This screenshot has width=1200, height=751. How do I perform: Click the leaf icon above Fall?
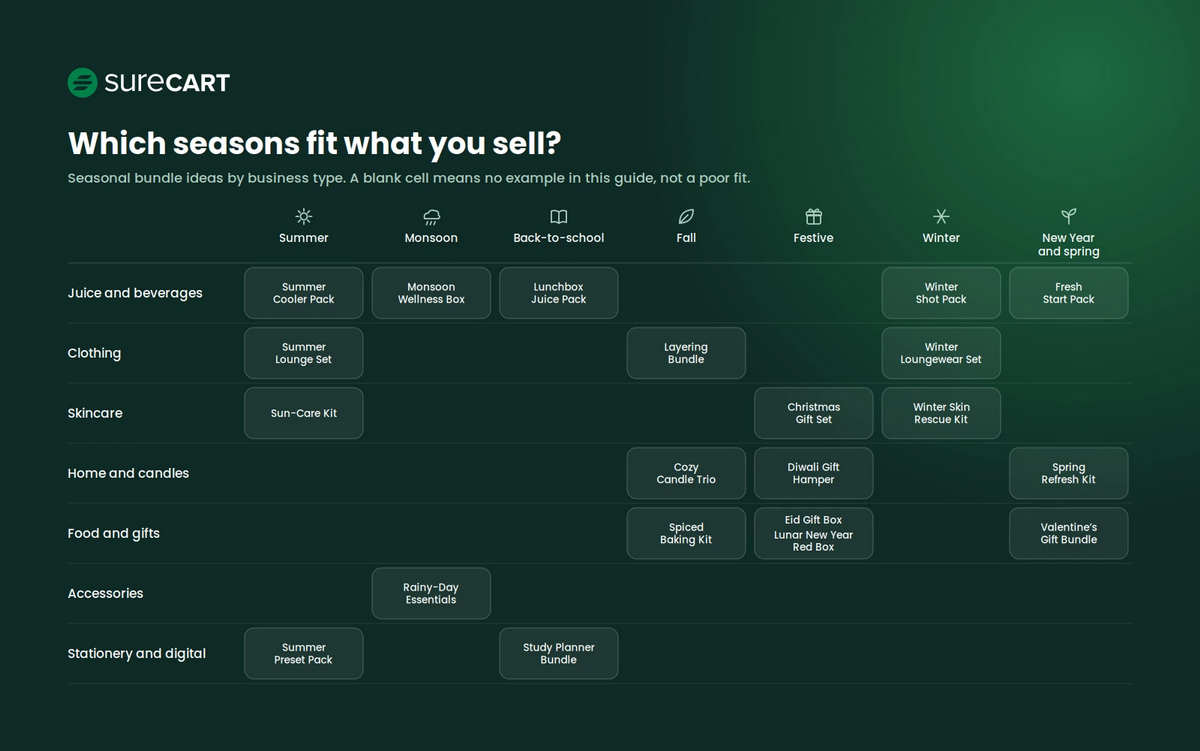686,216
